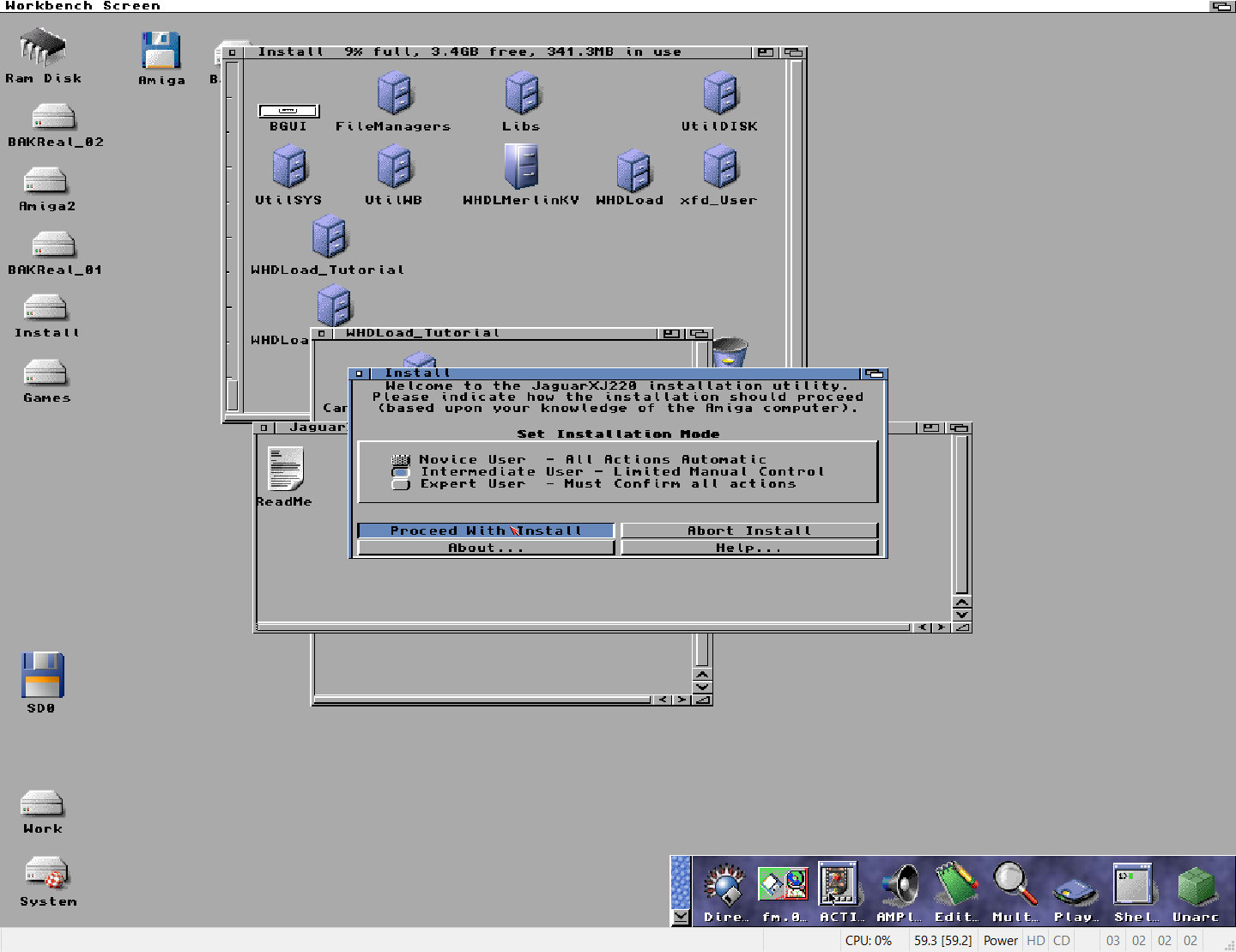Screen dimensions: 1236x952
Task: Open the Install drive on the desktop
Action: [46, 308]
